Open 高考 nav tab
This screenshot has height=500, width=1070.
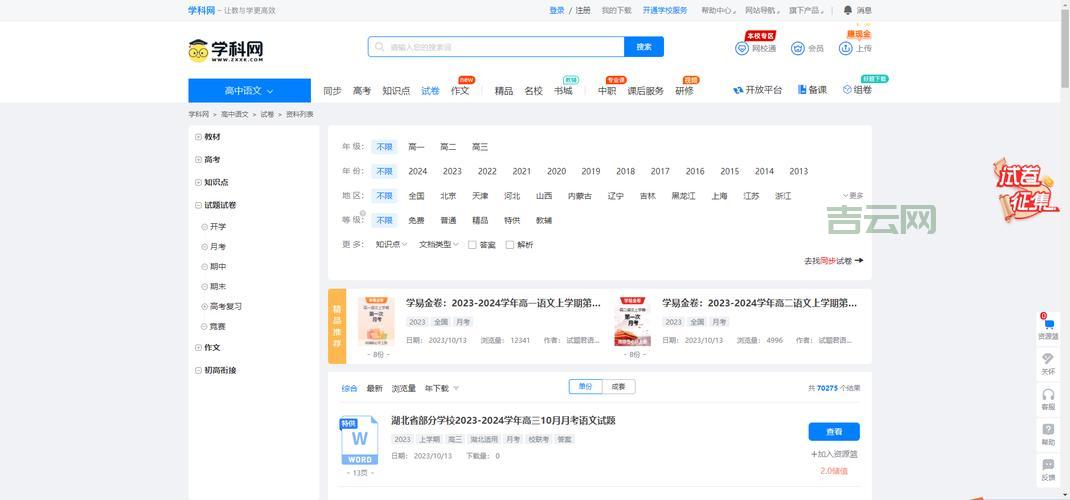362,91
